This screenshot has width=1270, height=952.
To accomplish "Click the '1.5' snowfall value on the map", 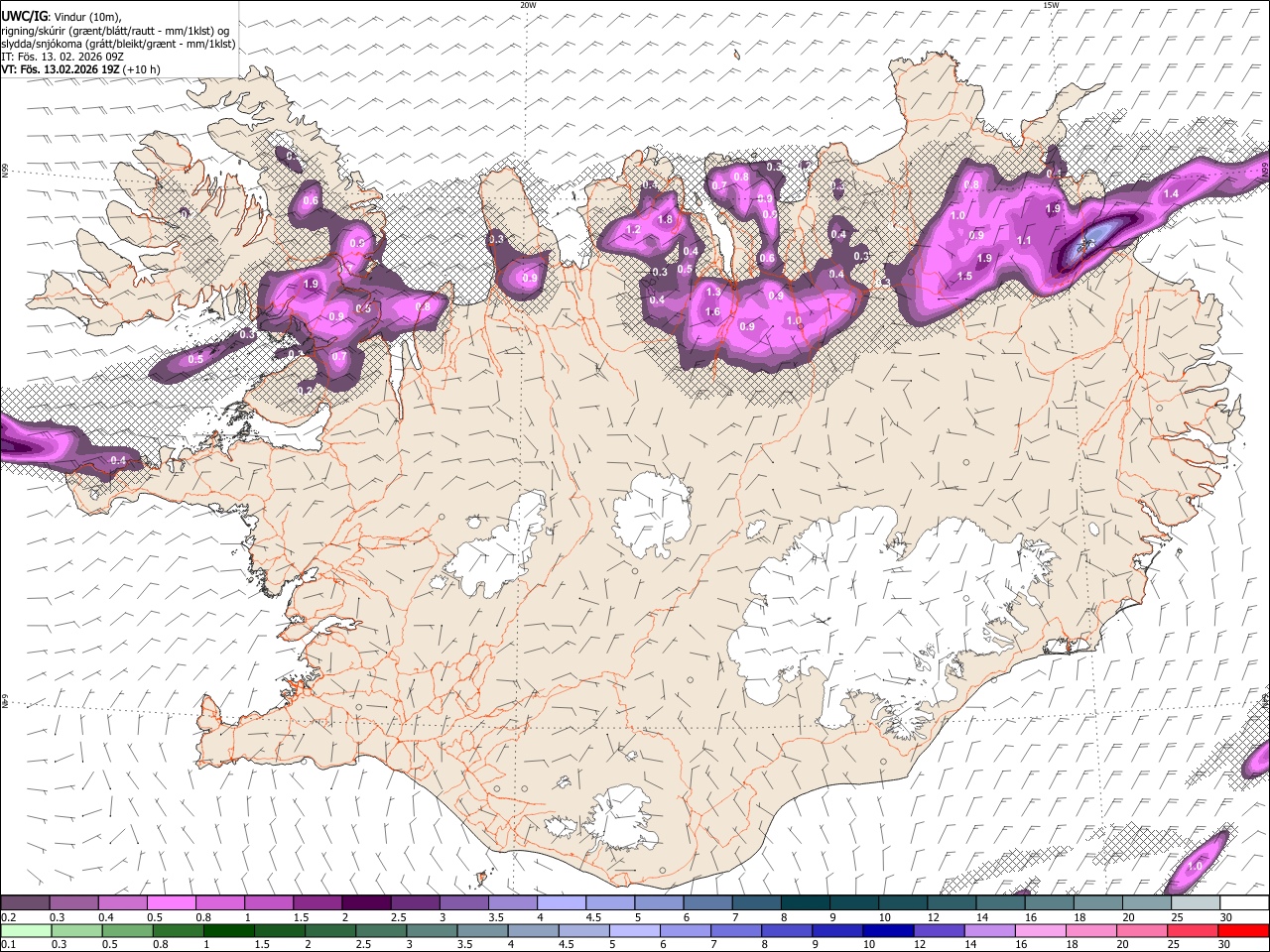I will pos(965,277).
